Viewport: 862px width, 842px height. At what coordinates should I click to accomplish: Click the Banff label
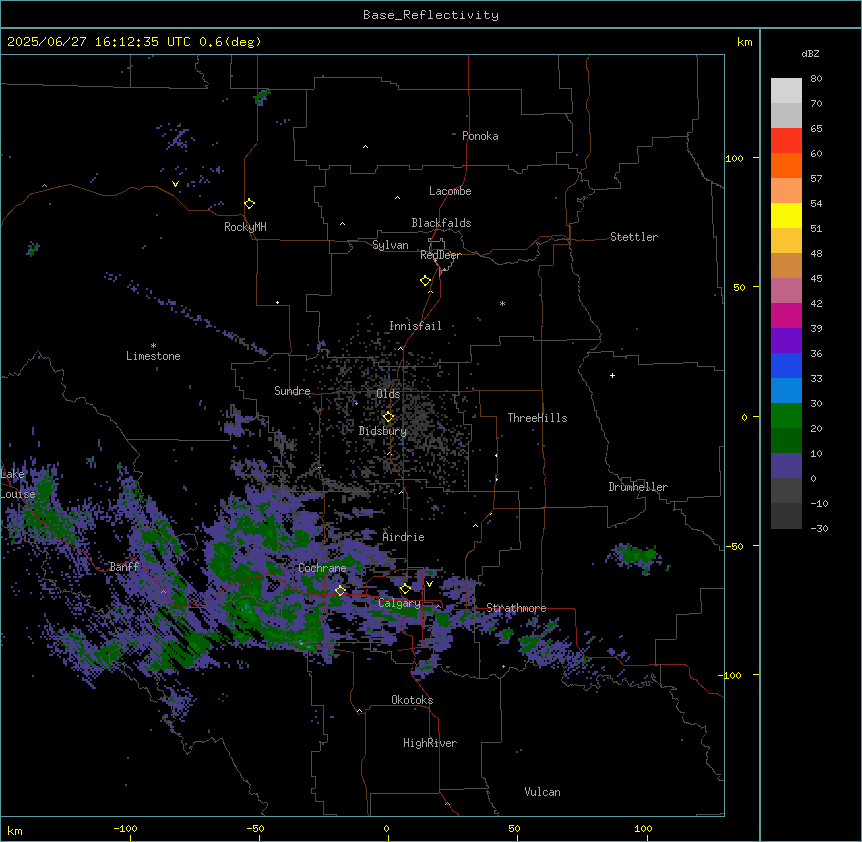tap(124, 567)
